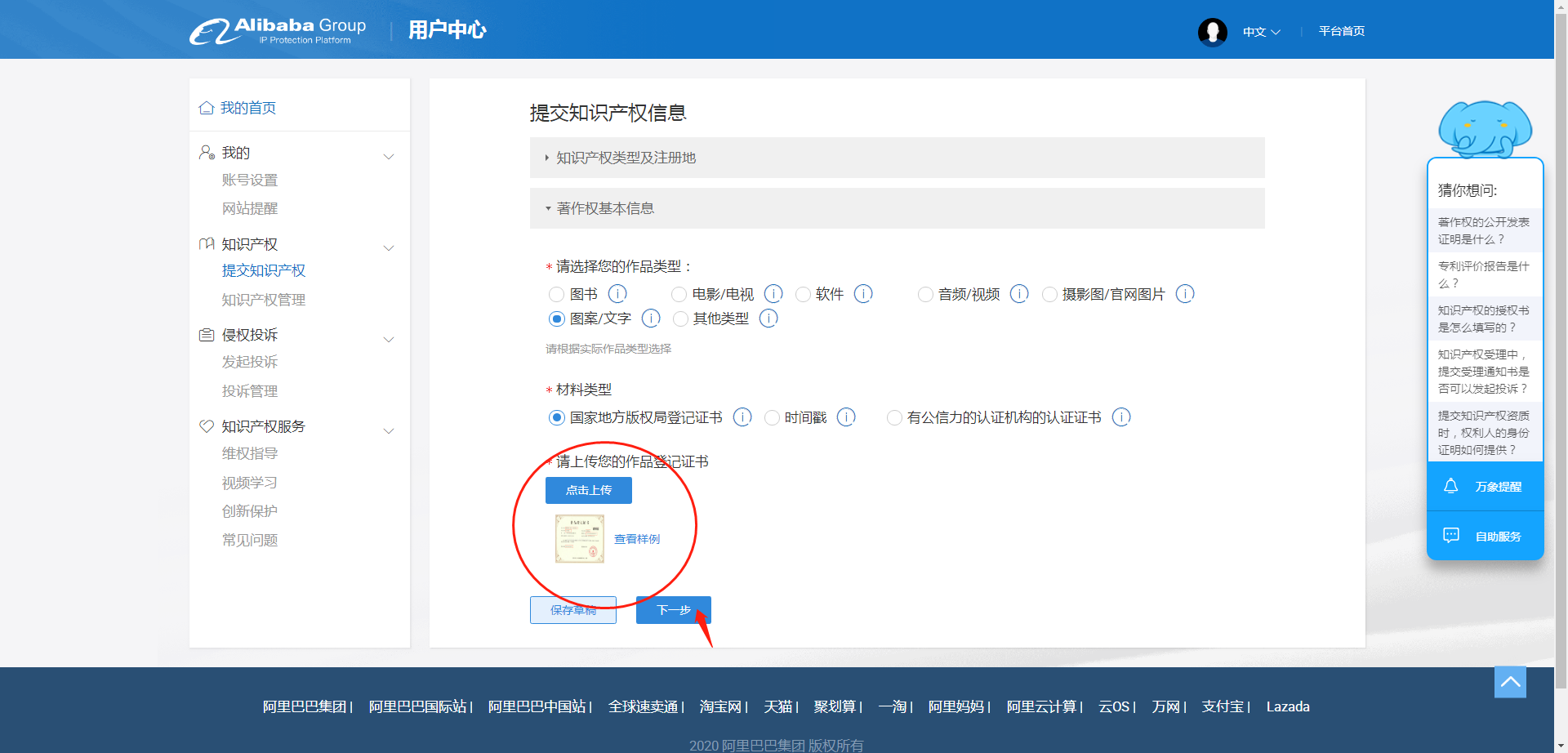Choose 有公信力的认证机构的认证证书 radio button
The height and width of the screenshot is (753, 1568).
(894, 417)
